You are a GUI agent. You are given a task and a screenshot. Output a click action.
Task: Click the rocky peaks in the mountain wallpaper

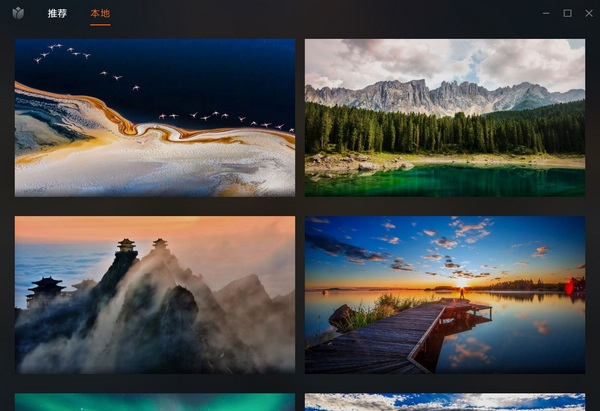[x=440, y=96]
